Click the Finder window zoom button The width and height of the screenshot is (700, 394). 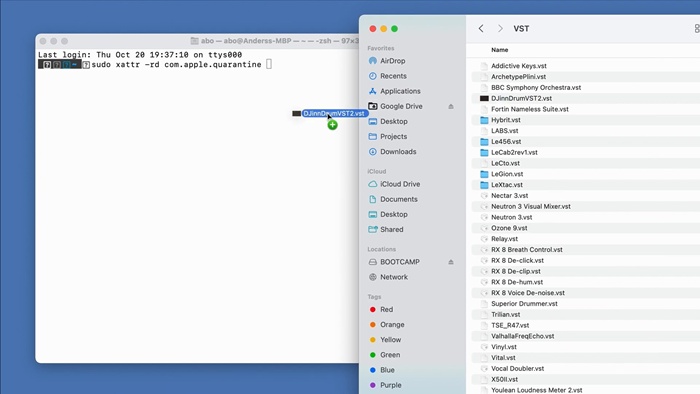(394, 29)
